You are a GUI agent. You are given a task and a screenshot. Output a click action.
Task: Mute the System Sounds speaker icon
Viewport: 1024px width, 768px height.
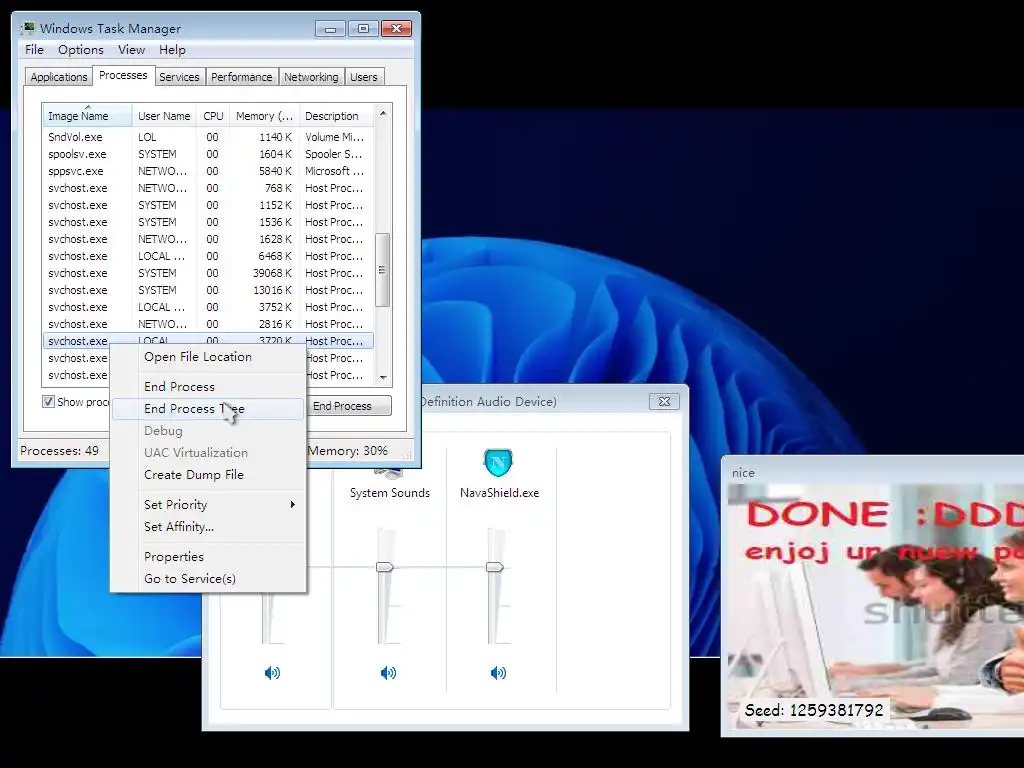389,673
